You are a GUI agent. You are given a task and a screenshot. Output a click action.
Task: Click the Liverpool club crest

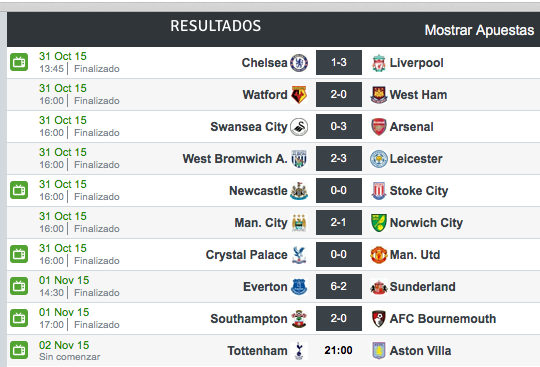pos(379,63)
